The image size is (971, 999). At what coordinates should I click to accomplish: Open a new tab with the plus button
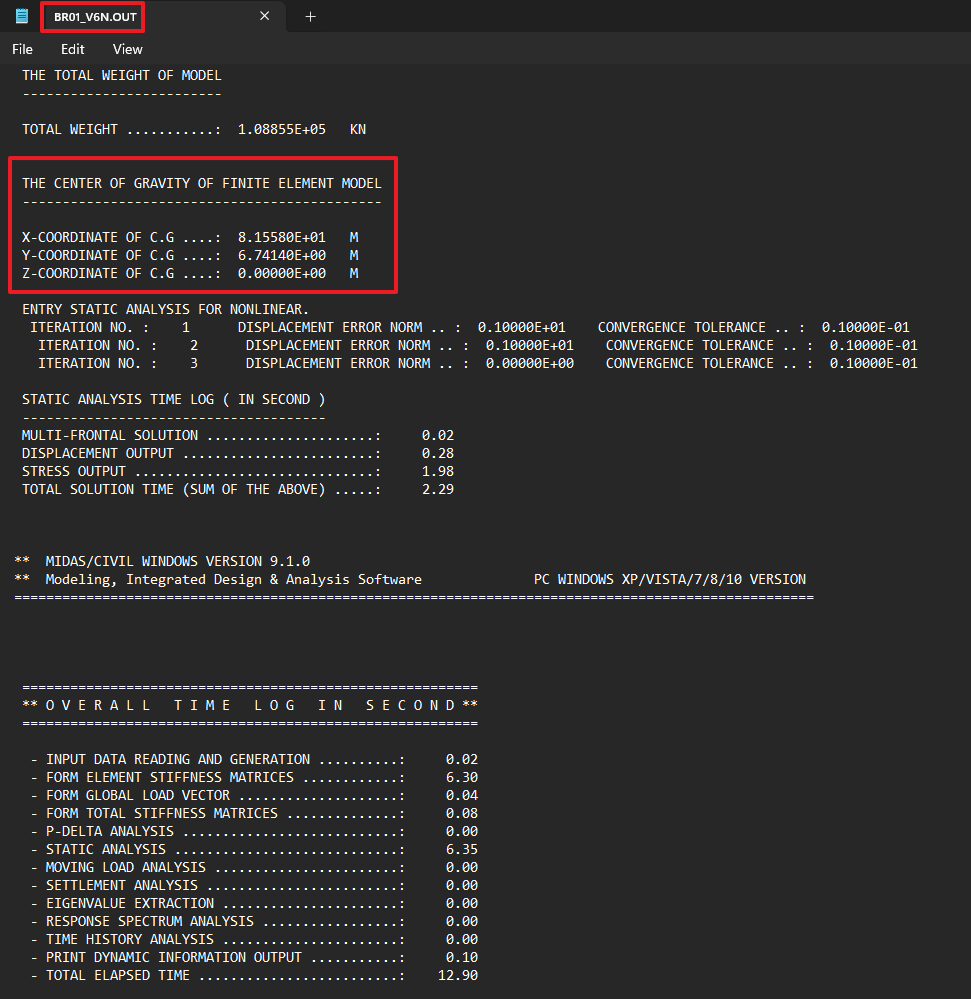310,16
